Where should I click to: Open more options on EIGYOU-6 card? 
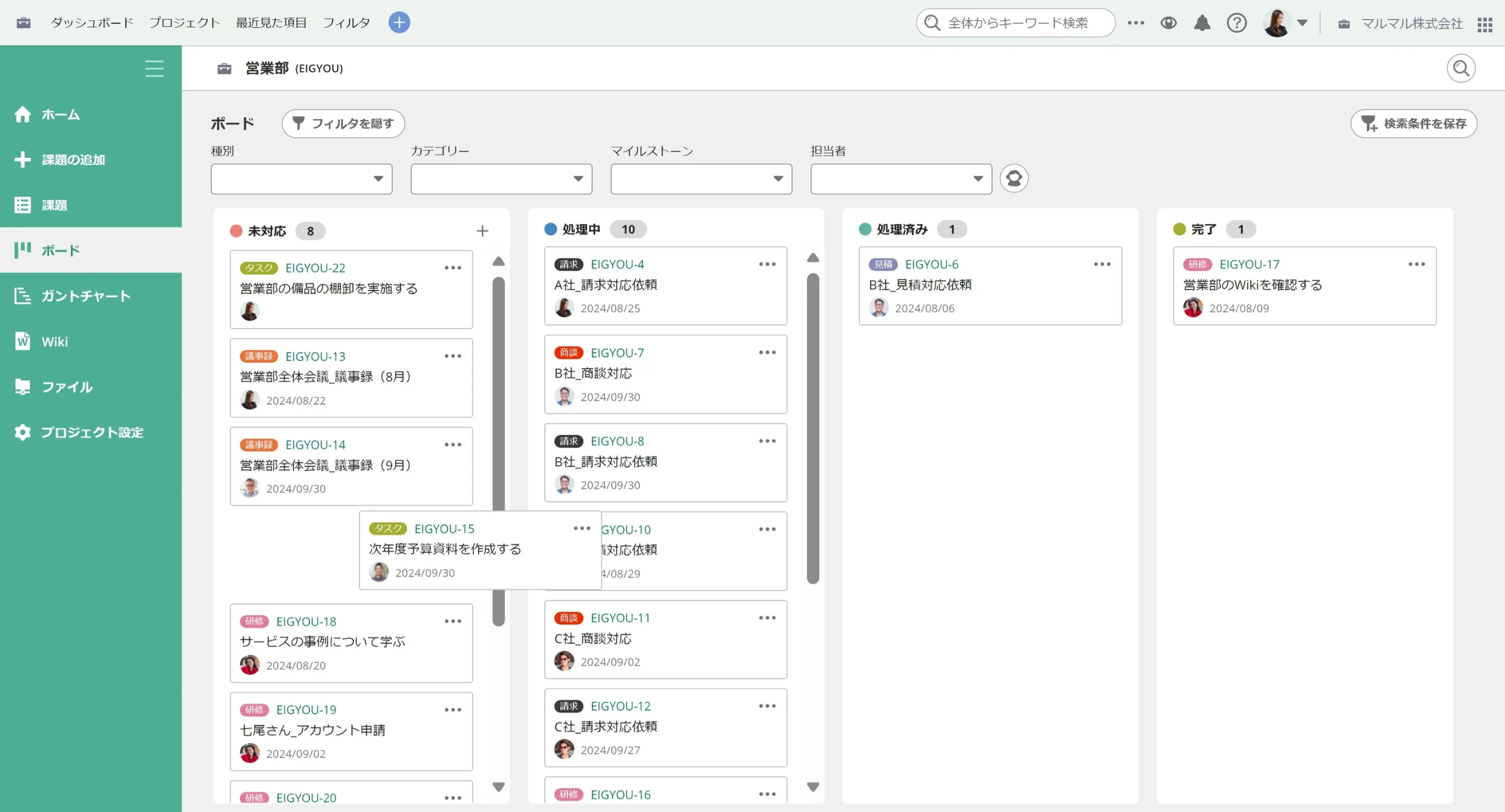pos(1102,264)
